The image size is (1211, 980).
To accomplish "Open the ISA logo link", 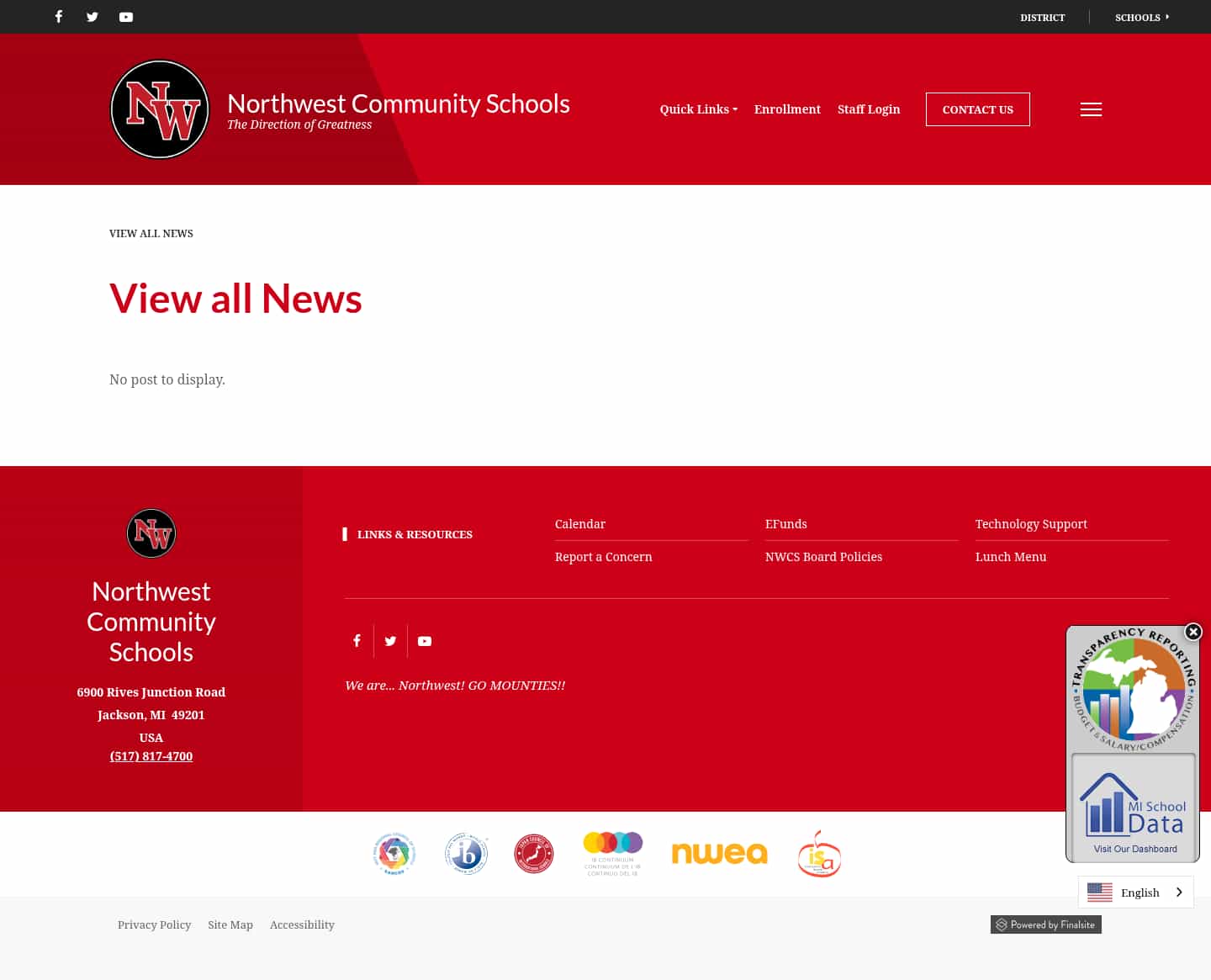I will [819, 853].
